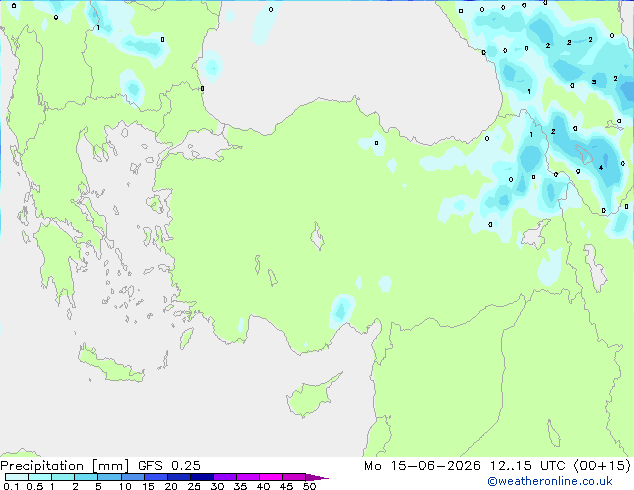This screenshot has height=490, width=634.
Task: Click the 45–50 mm legend color swatch
Action: pyautogui.click(x=294, y=477)
